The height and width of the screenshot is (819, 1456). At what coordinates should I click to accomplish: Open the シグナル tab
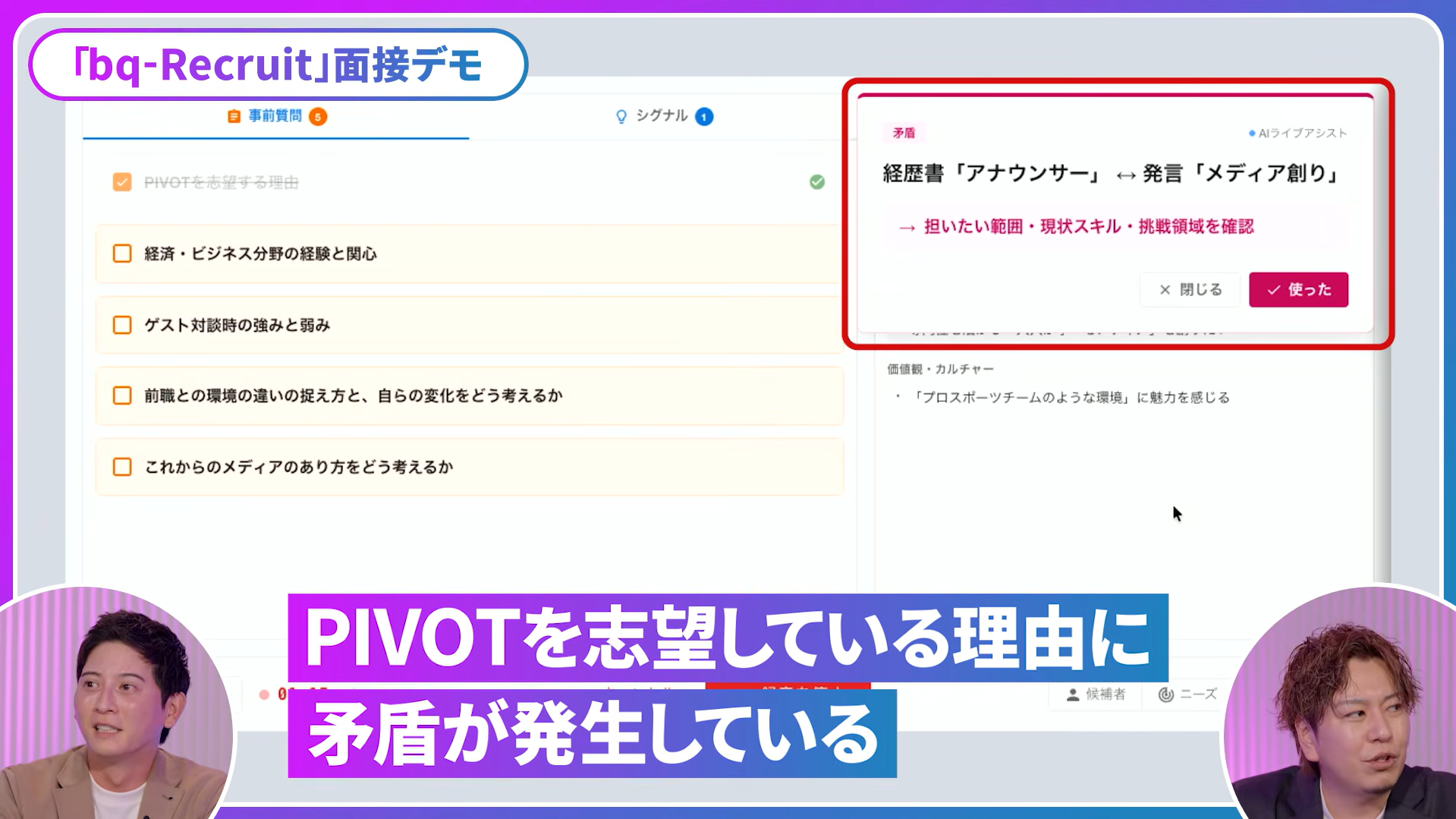tap(663, 116)
